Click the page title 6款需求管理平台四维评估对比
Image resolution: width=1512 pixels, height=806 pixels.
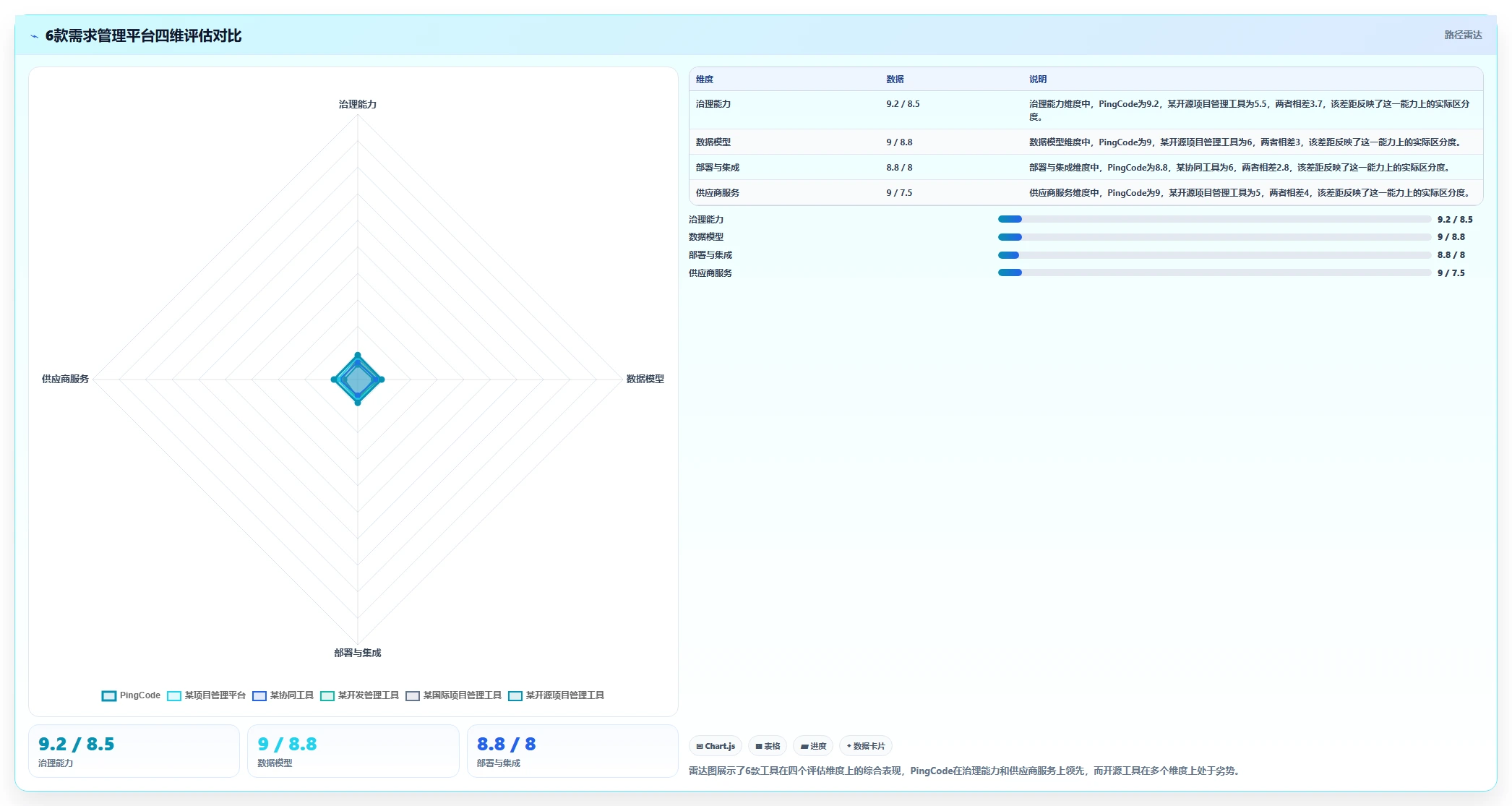click(x=143, y=35)
